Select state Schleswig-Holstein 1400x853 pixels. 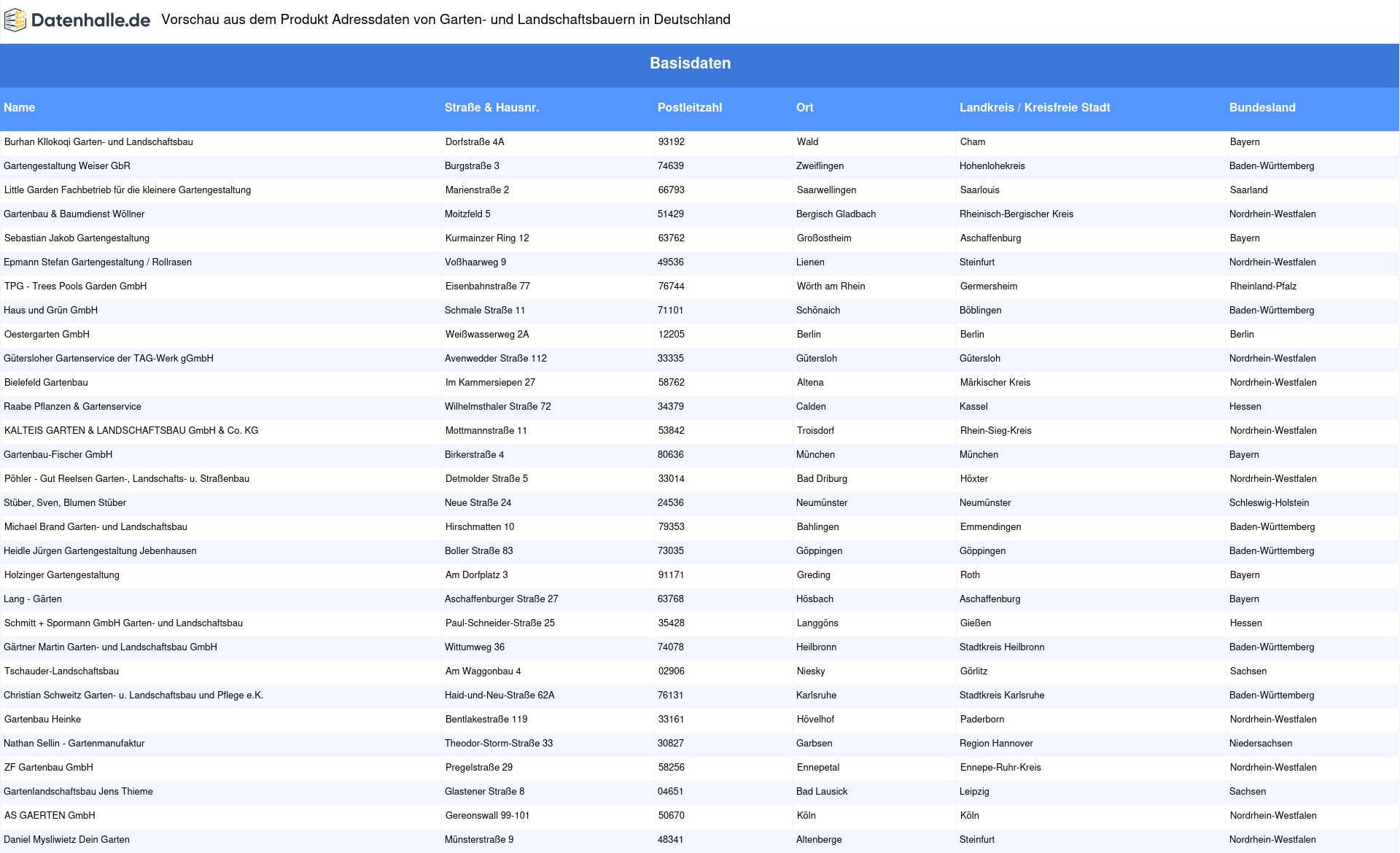click(1269, 503)
